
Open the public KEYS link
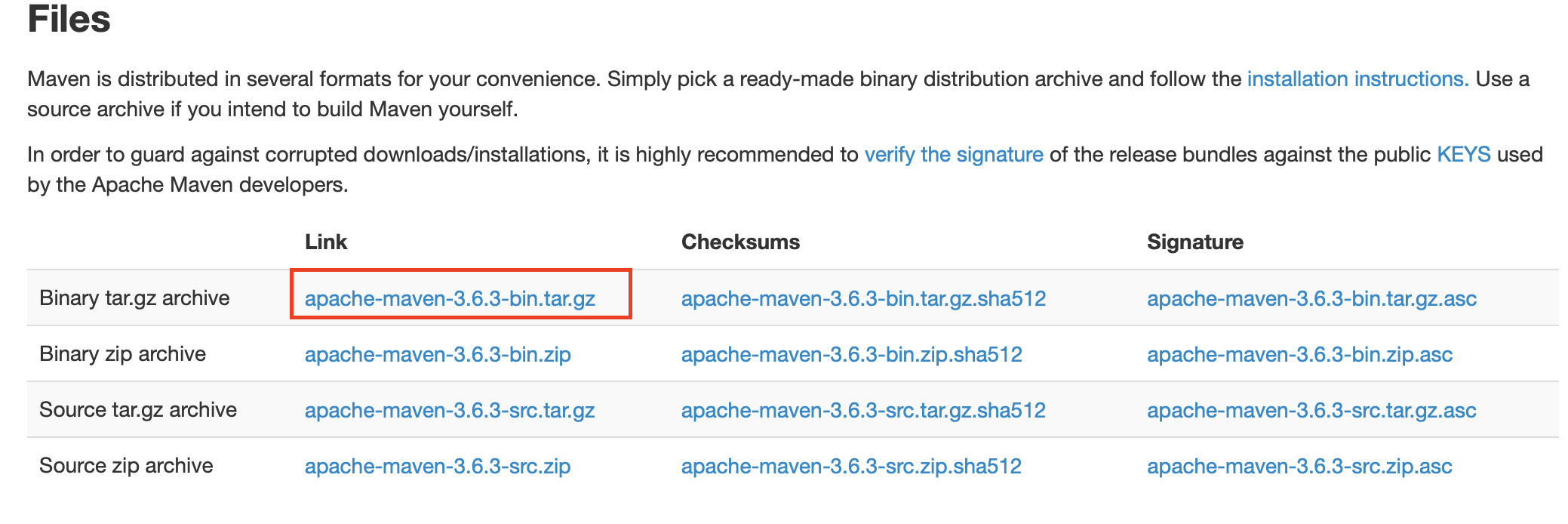pyautogui.click(x=1465, y=154)
